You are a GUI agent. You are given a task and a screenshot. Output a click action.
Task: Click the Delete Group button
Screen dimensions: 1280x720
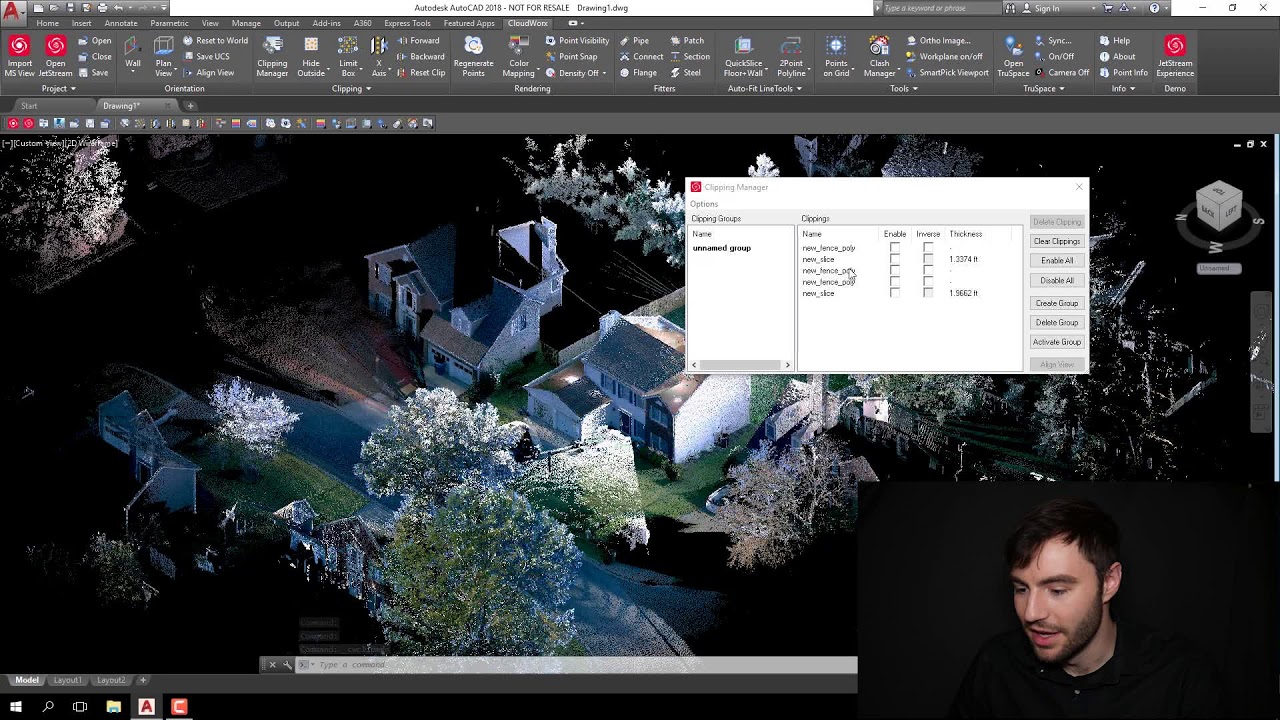pos(1056,322)
